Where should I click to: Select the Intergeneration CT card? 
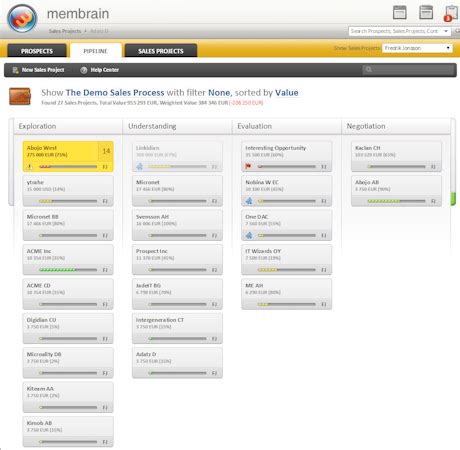point(177,328)
